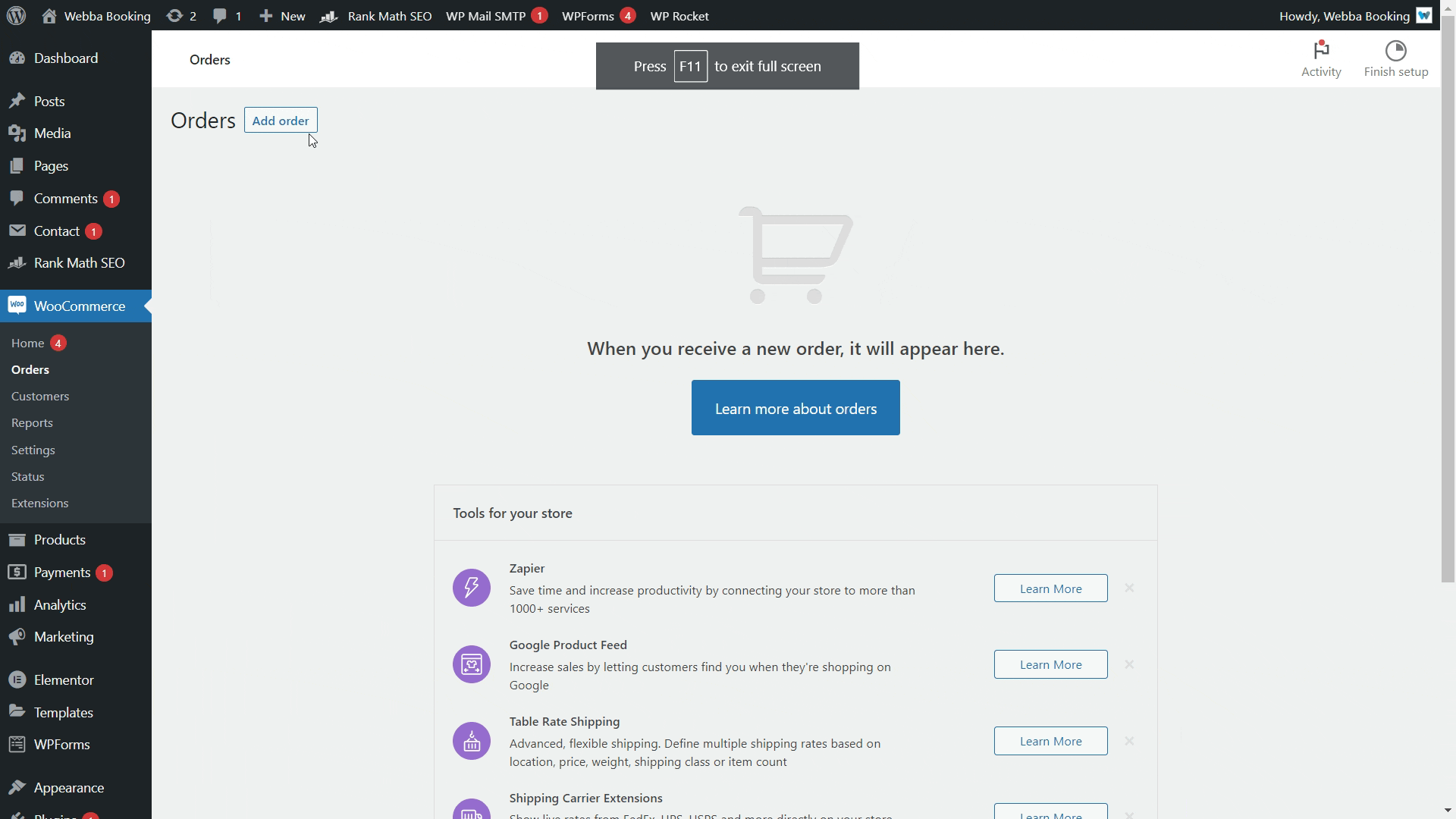Expand the Products submenu

60,539
